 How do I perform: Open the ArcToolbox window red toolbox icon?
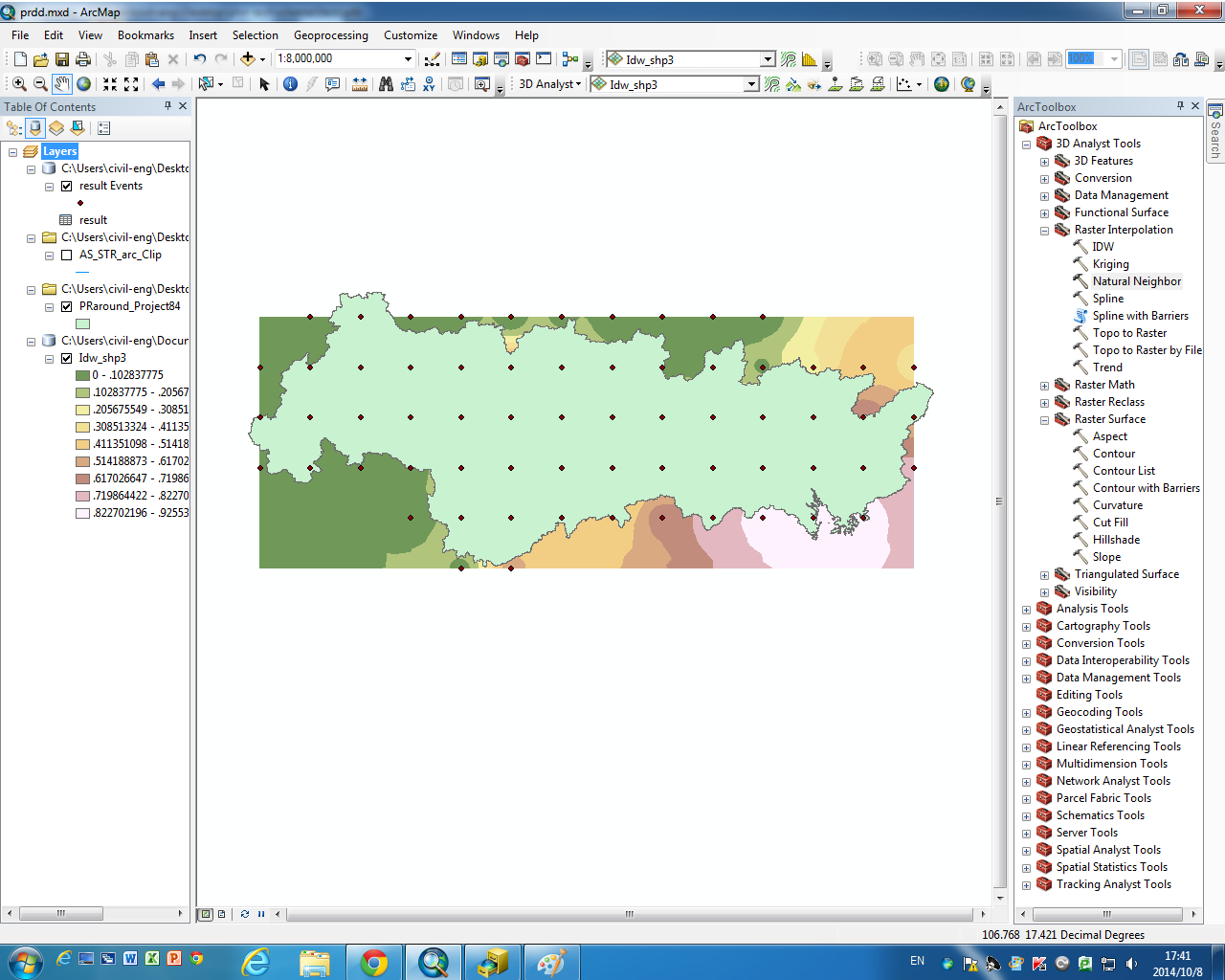tap(523, 59)
